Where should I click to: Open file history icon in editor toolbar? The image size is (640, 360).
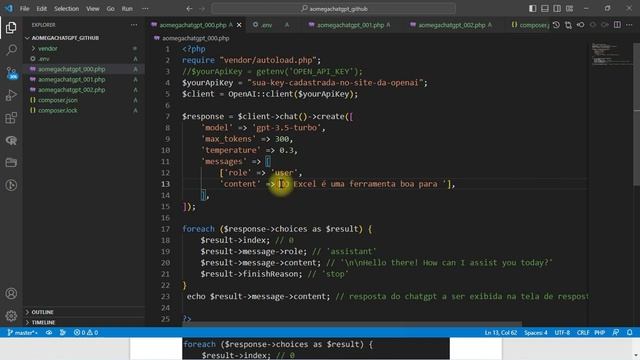click(556, 25)
